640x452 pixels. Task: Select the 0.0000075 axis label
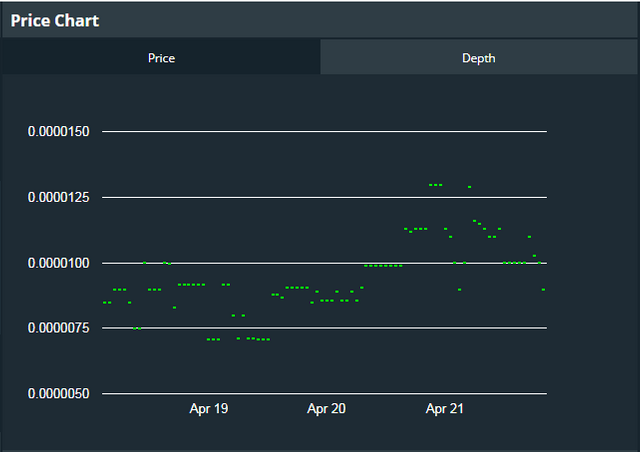[x=58, y=328]
